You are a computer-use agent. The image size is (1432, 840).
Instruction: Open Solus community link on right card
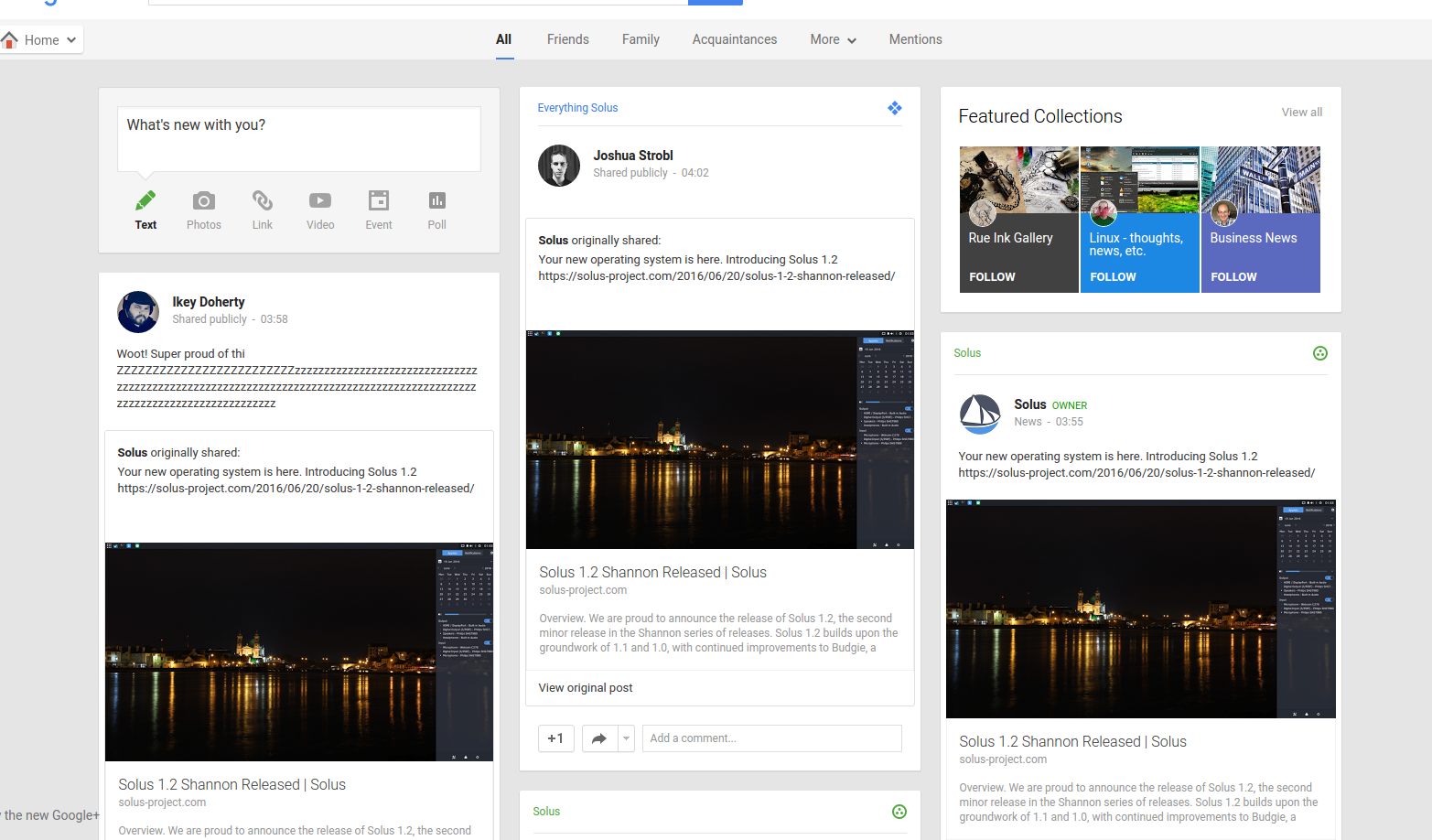point(967,353)
